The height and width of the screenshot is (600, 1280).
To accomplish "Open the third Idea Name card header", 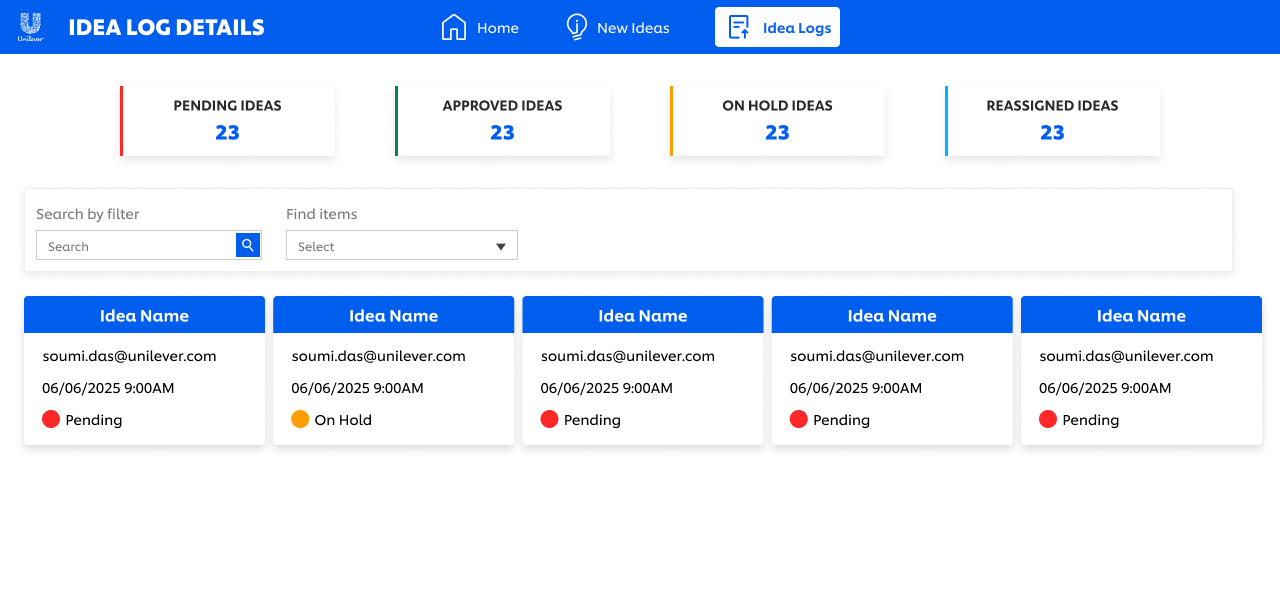I will (643, 315).
